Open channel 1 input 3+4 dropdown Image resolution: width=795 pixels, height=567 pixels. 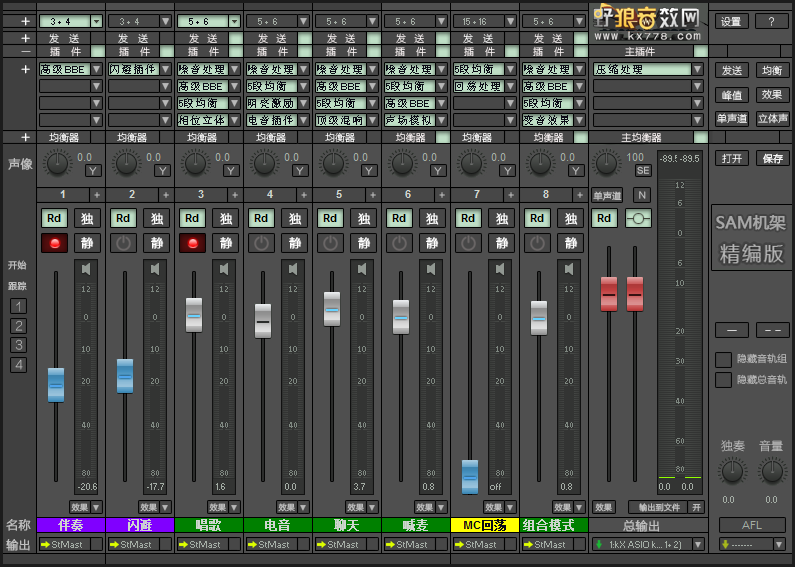click(x=96, y=22)
